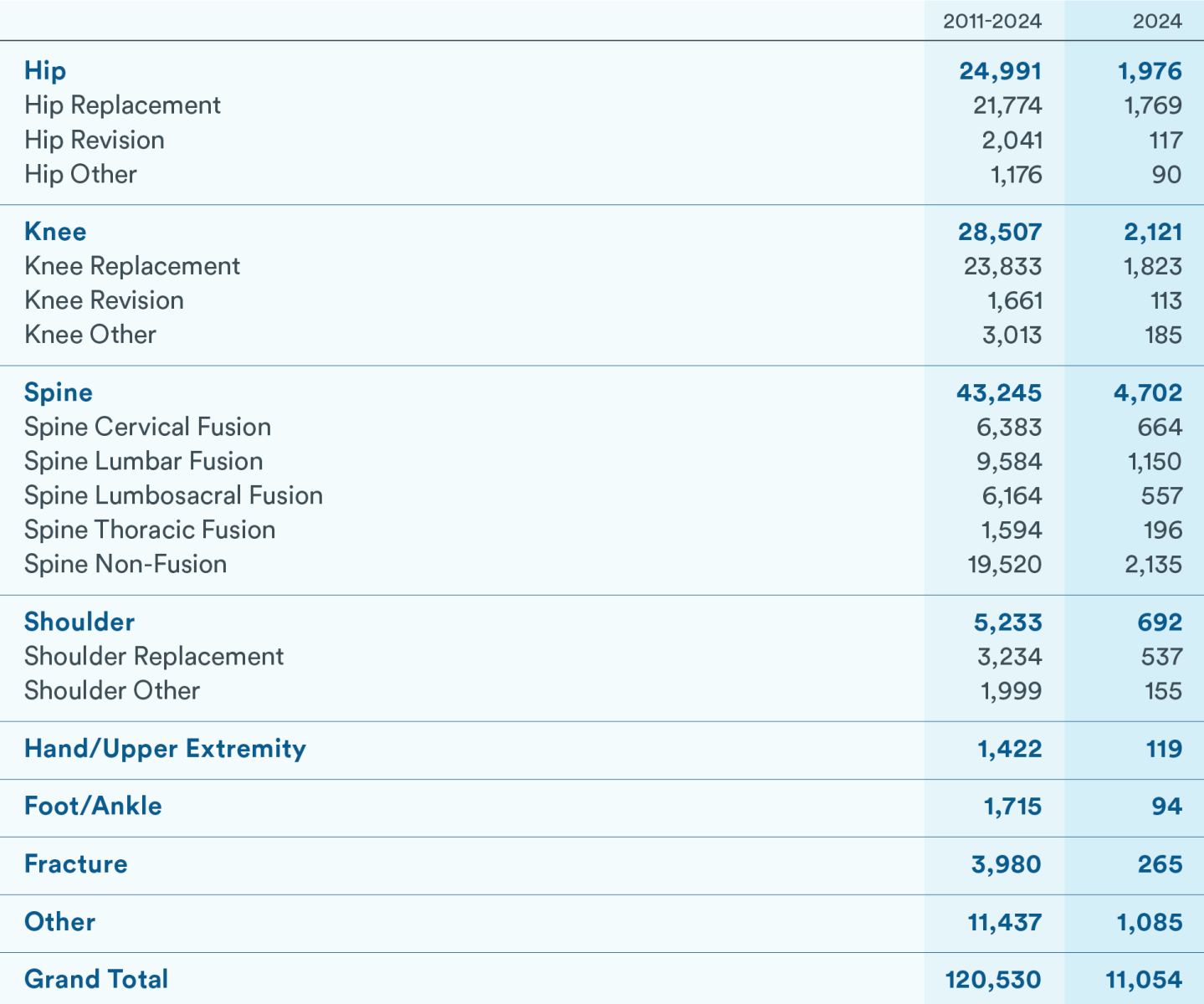
Task: Click the Spine Cervical Fusion label
Action: [147, 427]
